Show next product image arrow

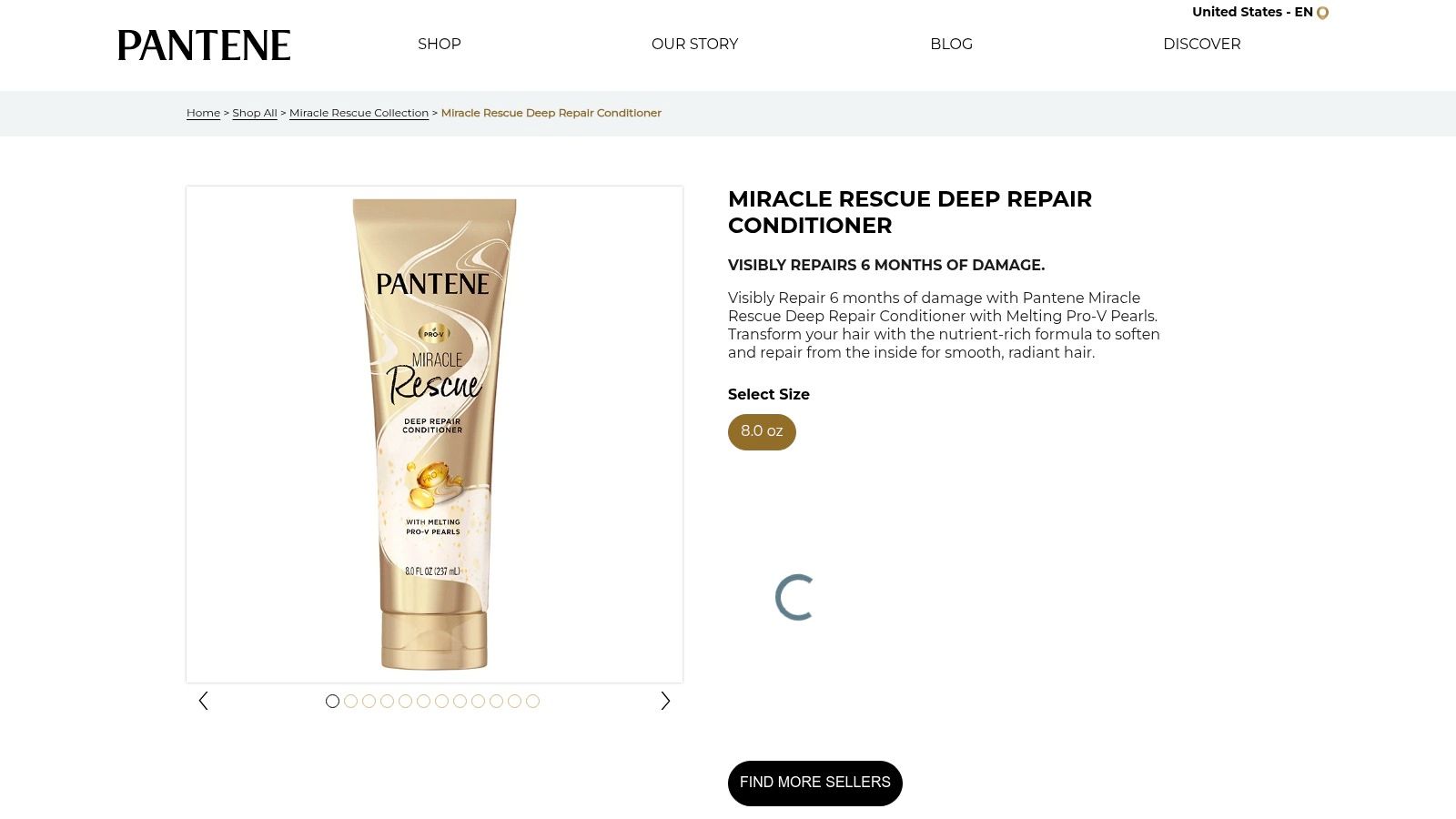coord(665,701)
